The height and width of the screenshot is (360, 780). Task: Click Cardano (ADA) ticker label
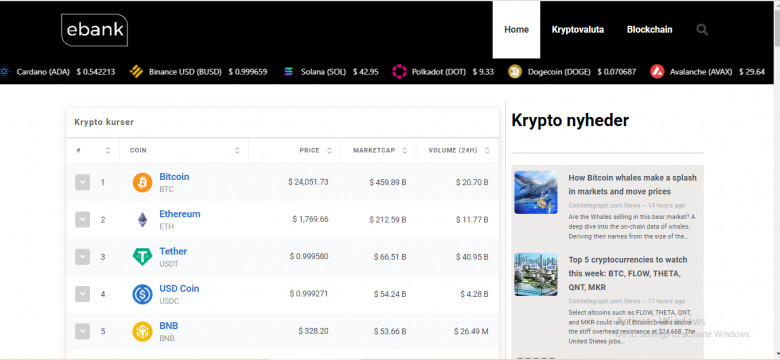(43, 72)
